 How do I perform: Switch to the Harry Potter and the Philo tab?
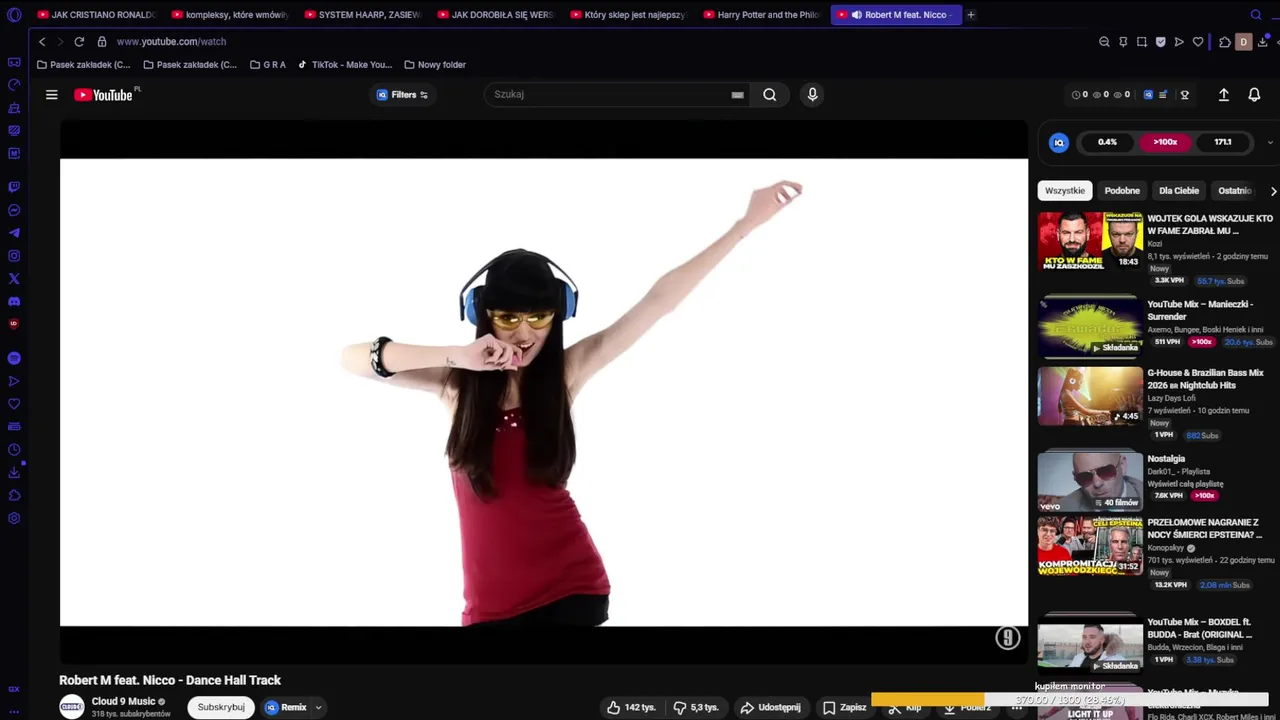[x=762, y=15]
